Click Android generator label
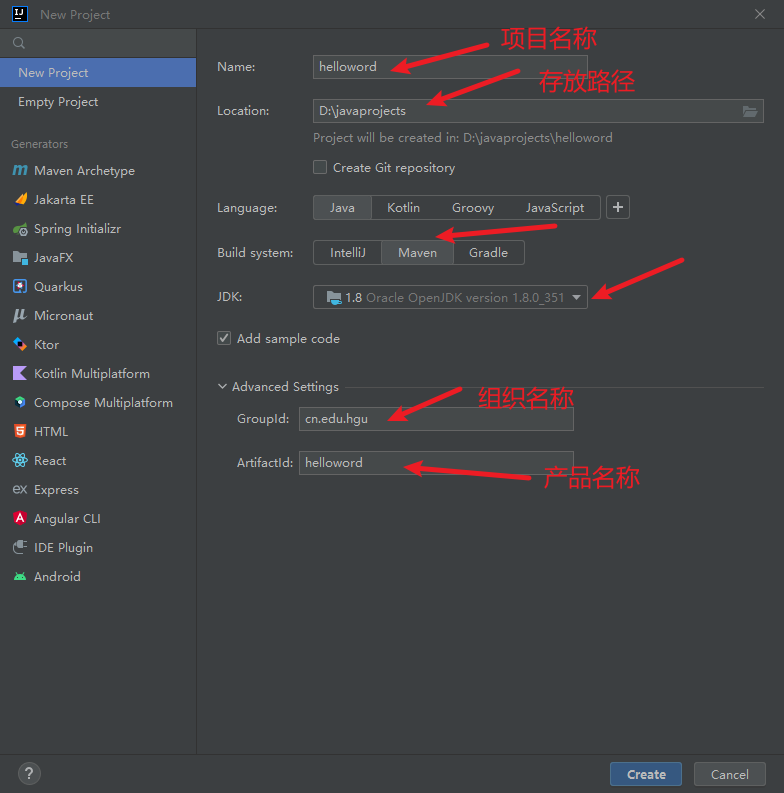The width and height of the screenshot is (784, 793). (57, 577)
